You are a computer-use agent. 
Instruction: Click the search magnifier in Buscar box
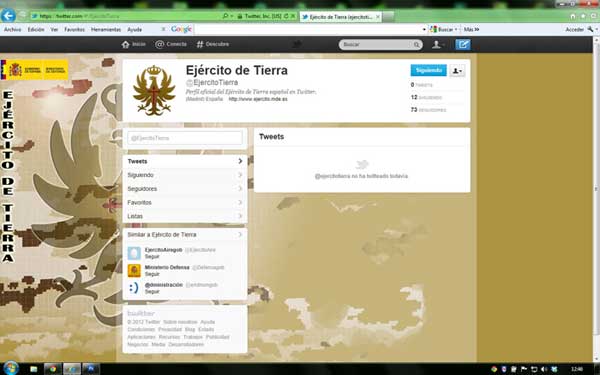[x=416, y=45]
